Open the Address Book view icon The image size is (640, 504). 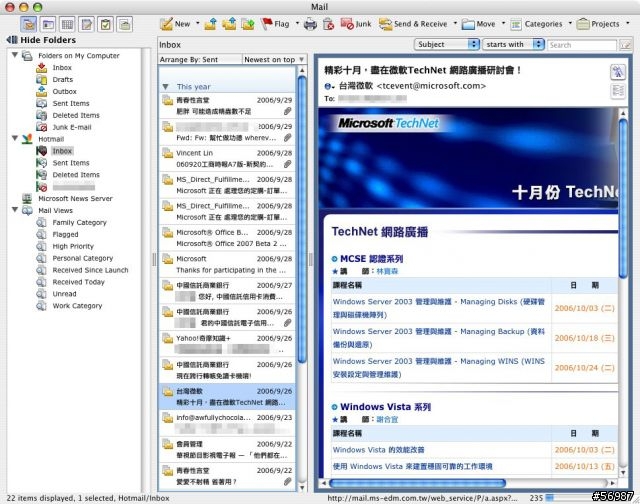(48, 24)
